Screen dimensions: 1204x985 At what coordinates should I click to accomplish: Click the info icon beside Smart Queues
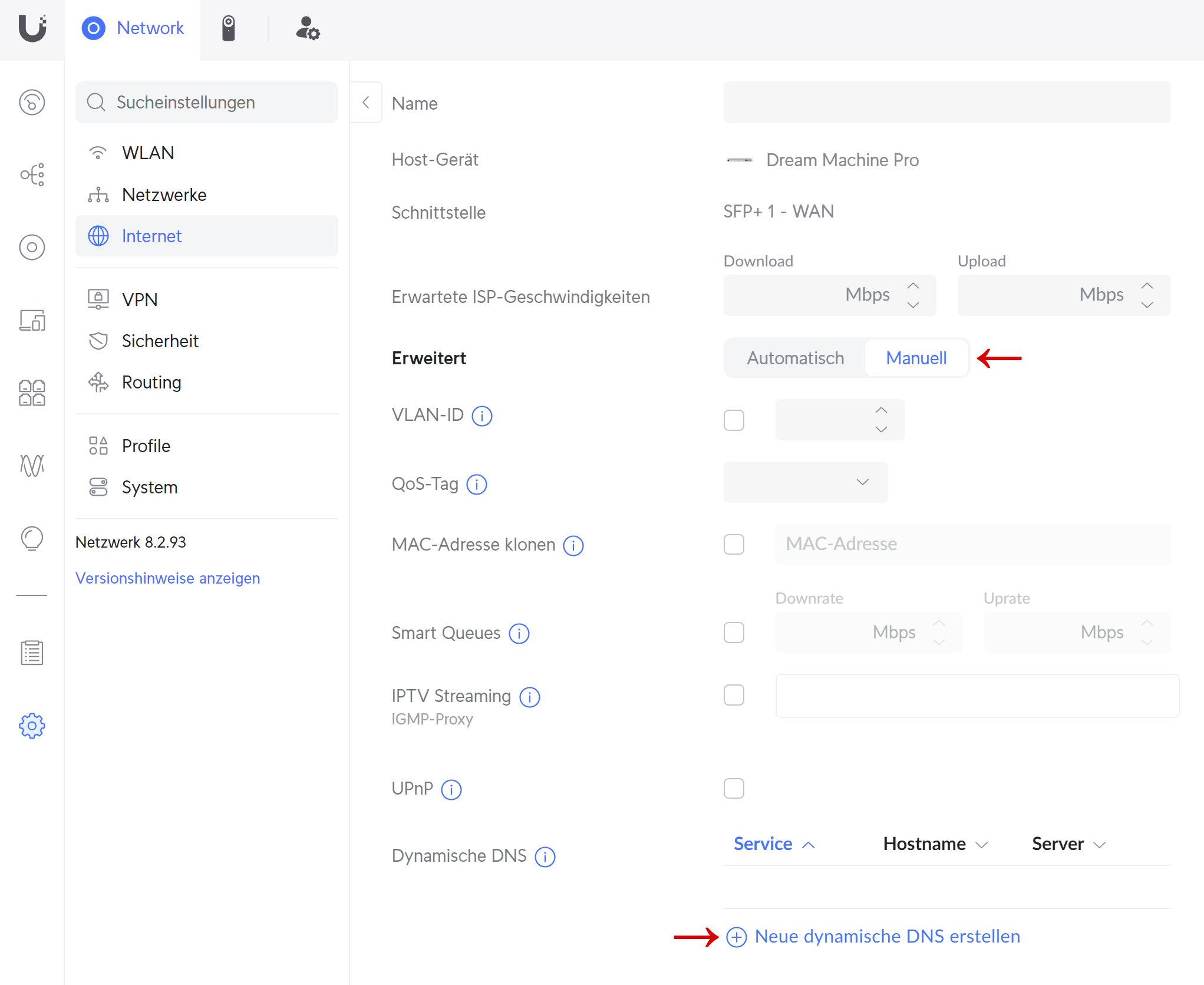(519, 634)
